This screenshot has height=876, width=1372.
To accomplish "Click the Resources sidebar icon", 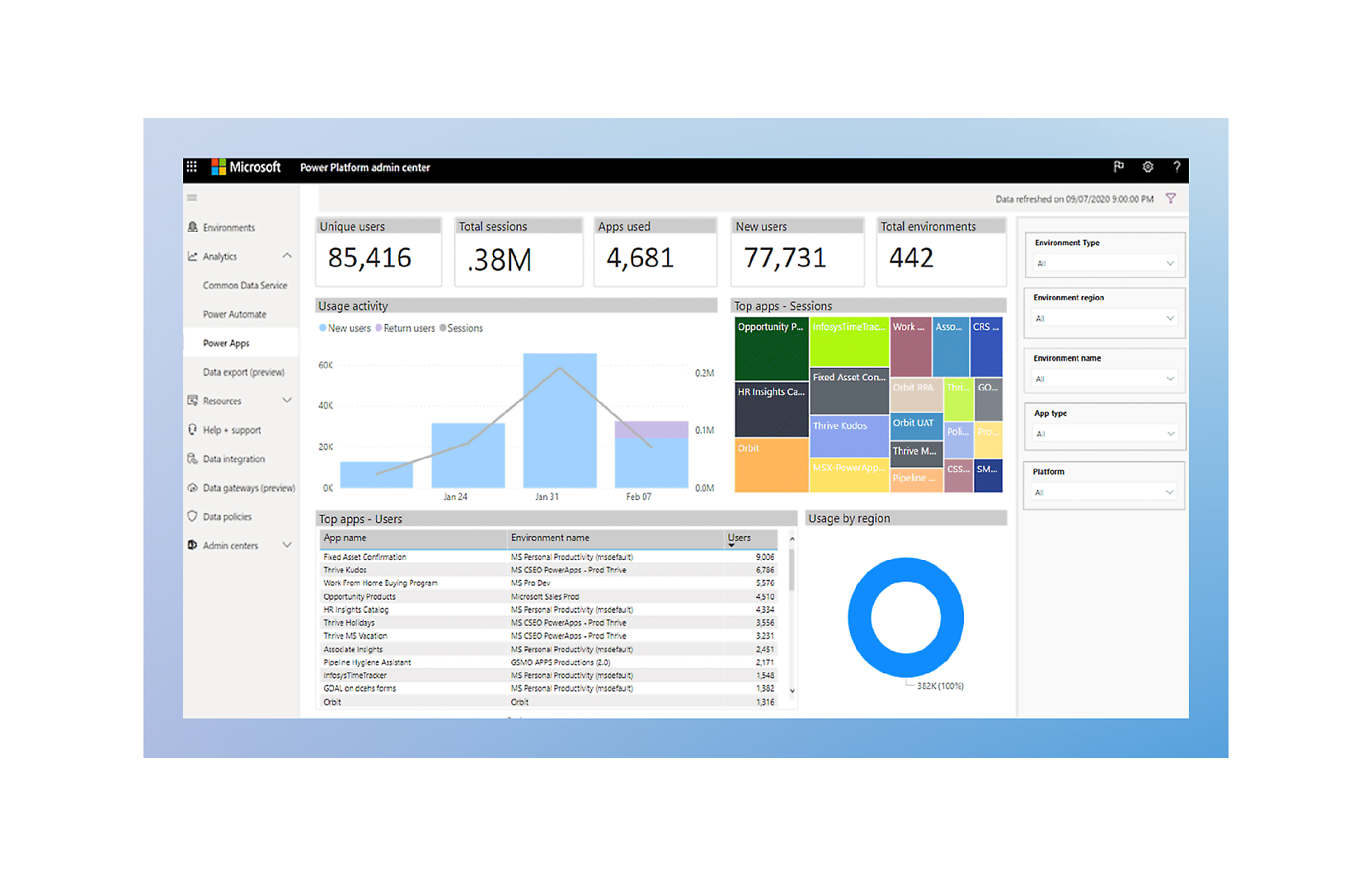I will (x=193, y=401).
